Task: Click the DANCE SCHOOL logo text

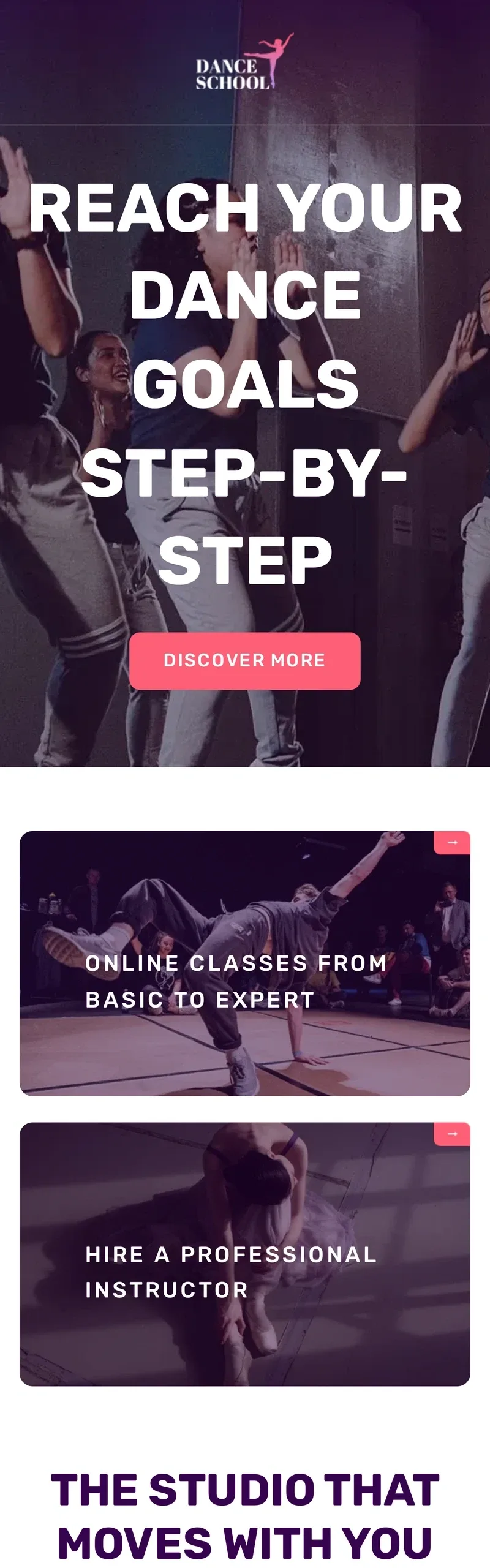Action: (233, 75)
